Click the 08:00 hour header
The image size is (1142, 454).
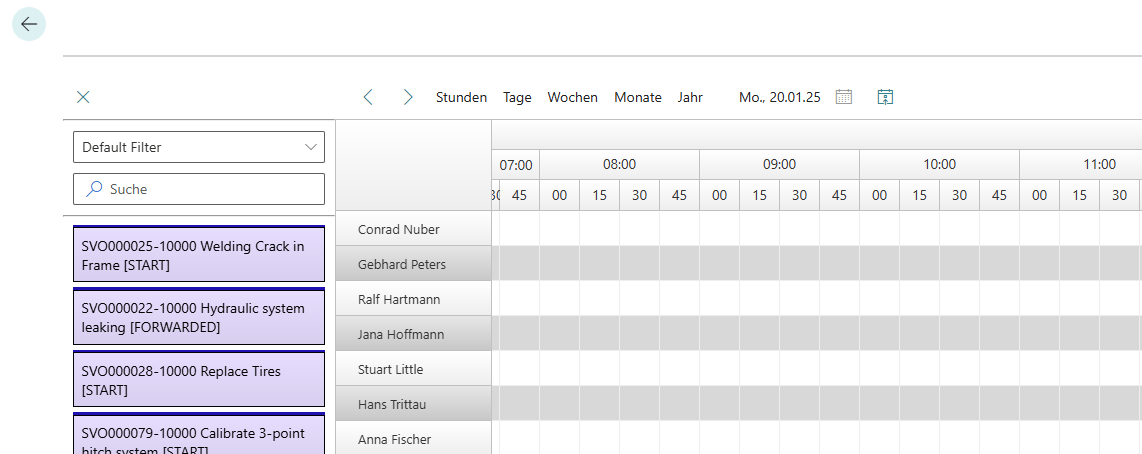pos(620,165)
